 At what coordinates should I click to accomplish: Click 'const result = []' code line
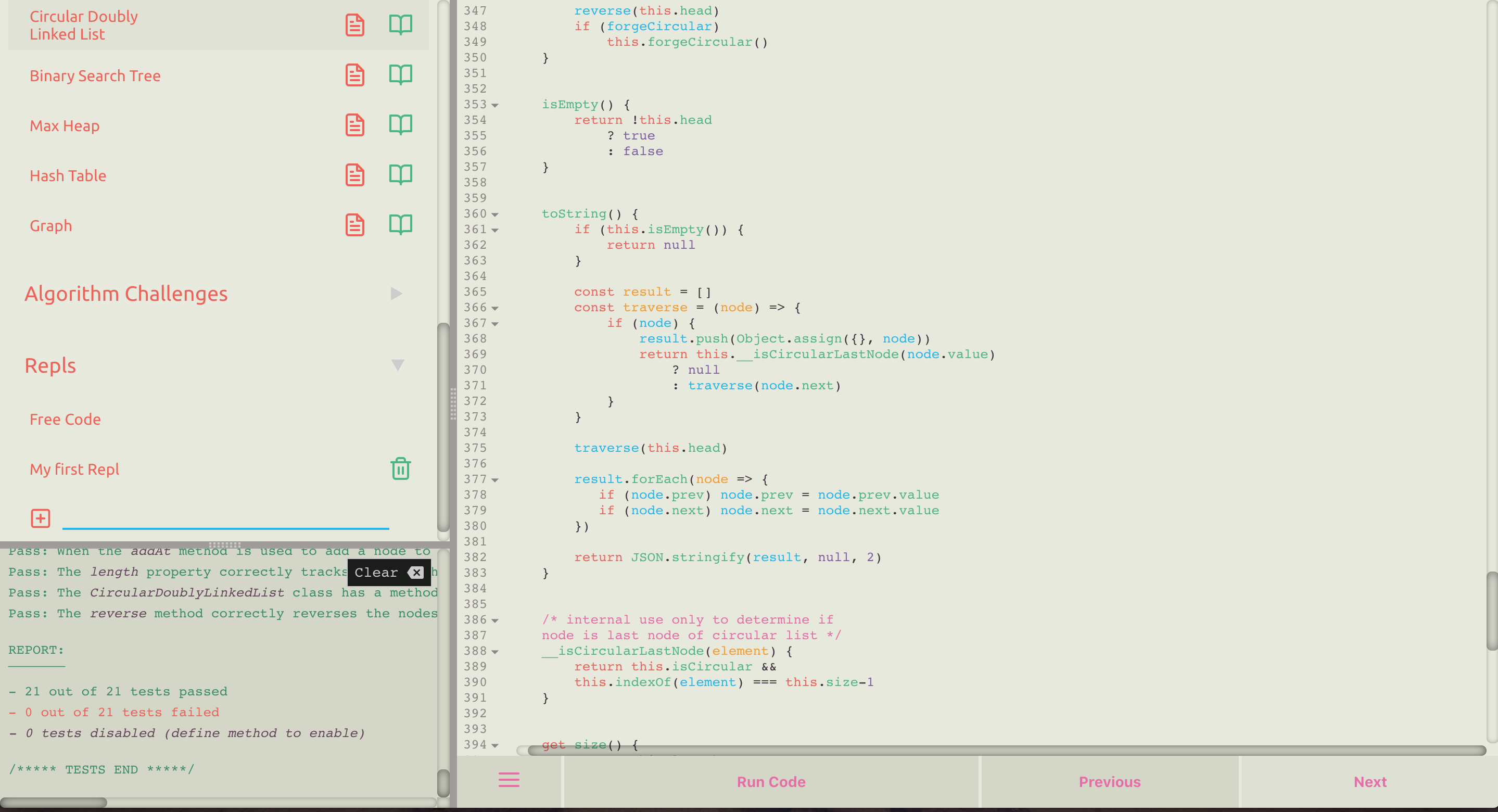pos(643,291)
